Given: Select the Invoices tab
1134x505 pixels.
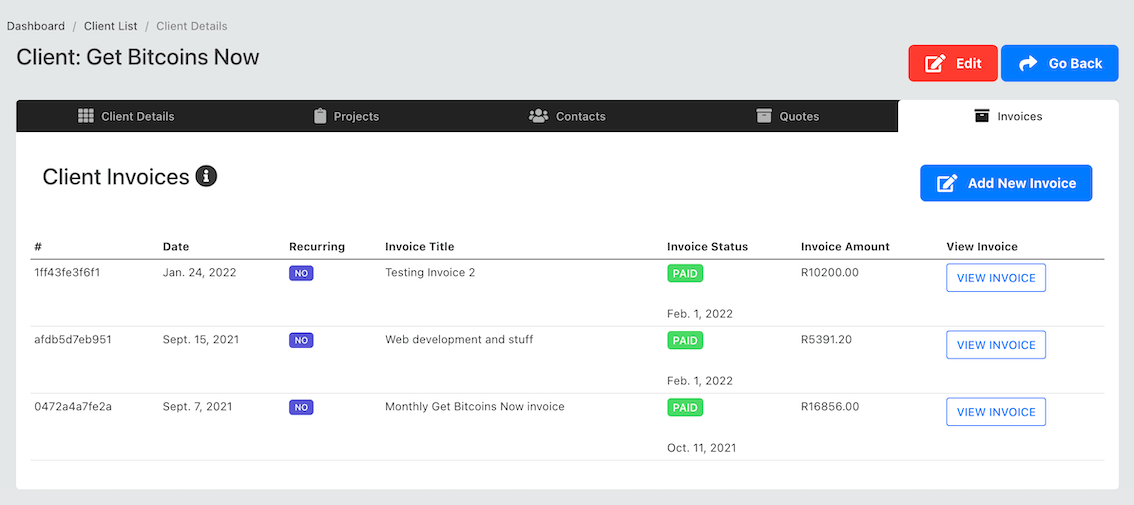Looking at the screenshot, I should click(1008, 116).
